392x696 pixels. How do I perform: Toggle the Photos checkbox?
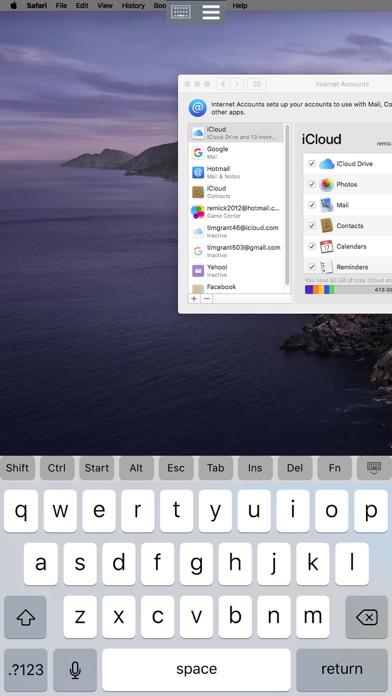312,184
